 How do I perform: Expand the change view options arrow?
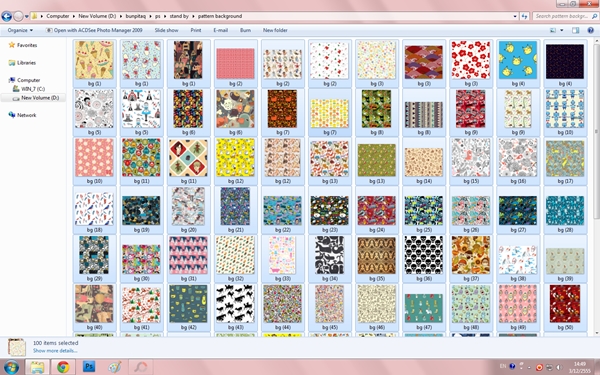pos(562,30)
